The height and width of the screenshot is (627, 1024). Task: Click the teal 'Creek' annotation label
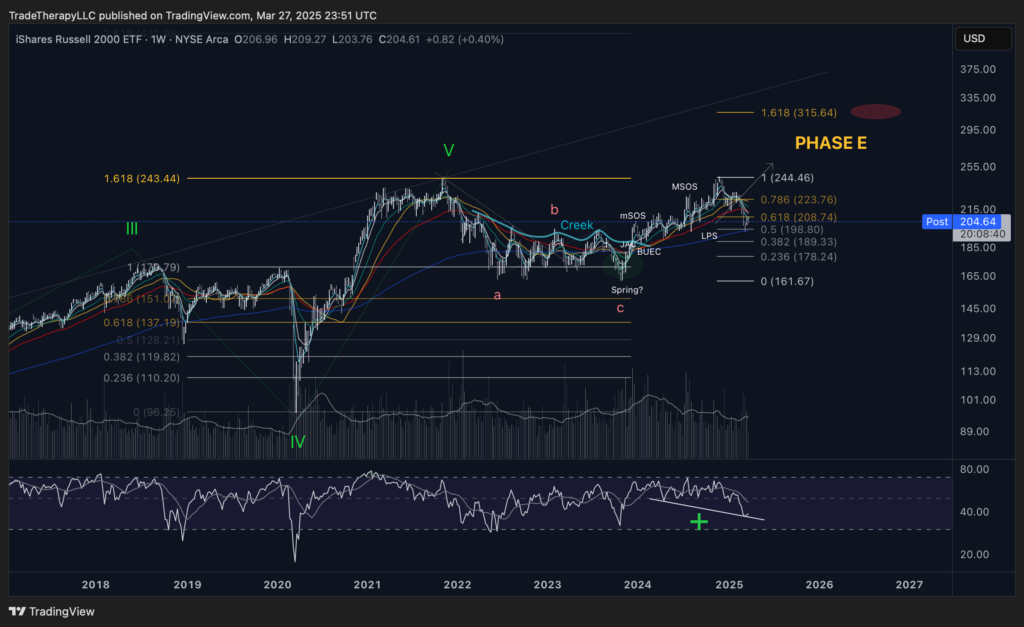coord(576,226)
